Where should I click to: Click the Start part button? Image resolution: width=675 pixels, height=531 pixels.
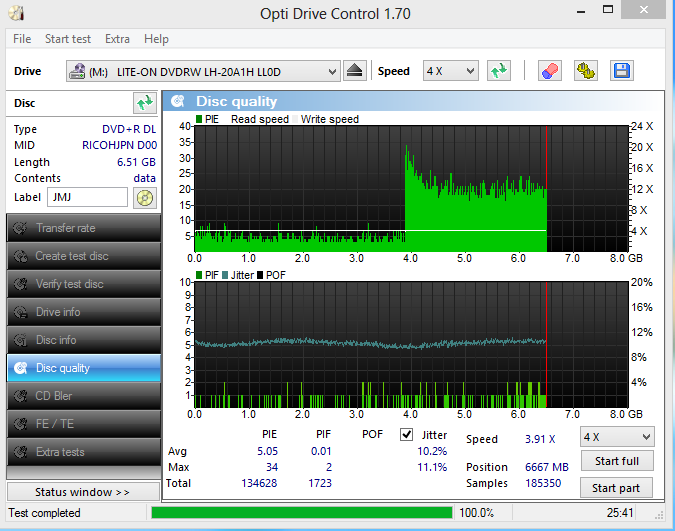[x=616, y=488]
